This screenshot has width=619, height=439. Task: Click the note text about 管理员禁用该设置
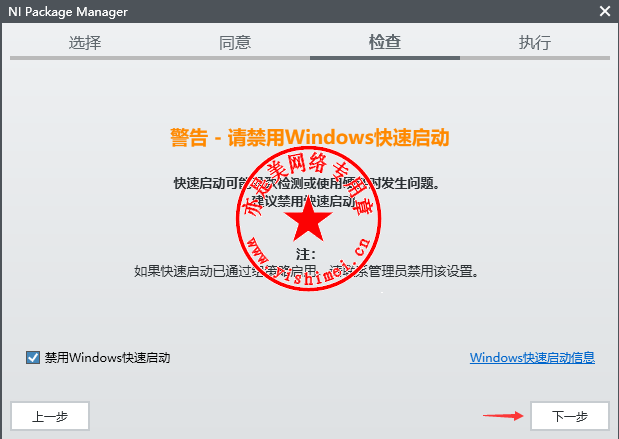[x=306, y=271]
